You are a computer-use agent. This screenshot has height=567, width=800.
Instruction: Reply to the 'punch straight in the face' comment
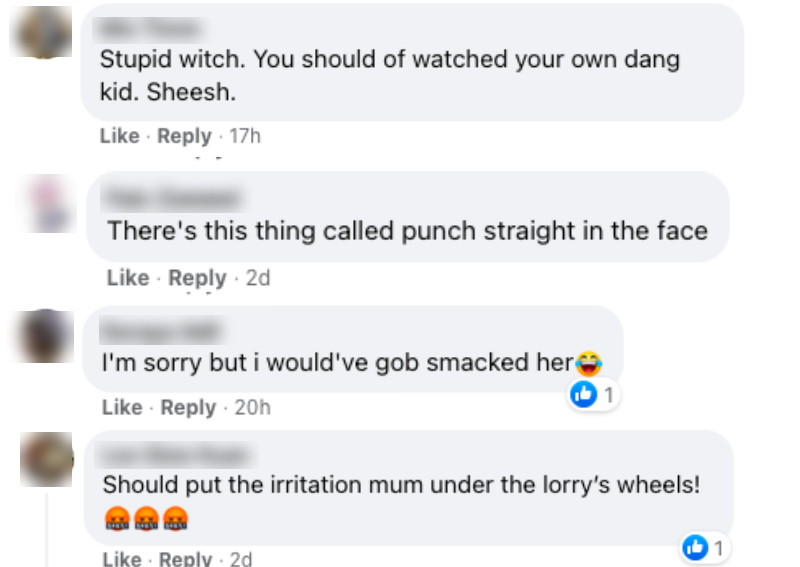(197, 278)
